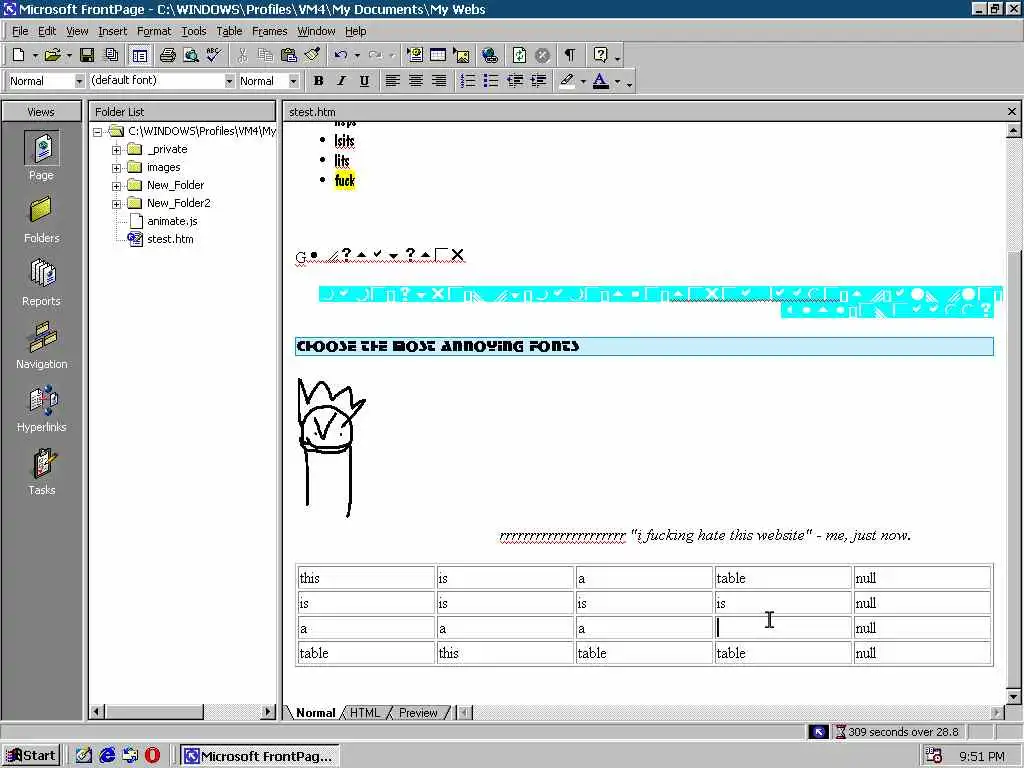1024x768 pixels.
Task: Switch to the HTML tab
Action: click(364, 712)
